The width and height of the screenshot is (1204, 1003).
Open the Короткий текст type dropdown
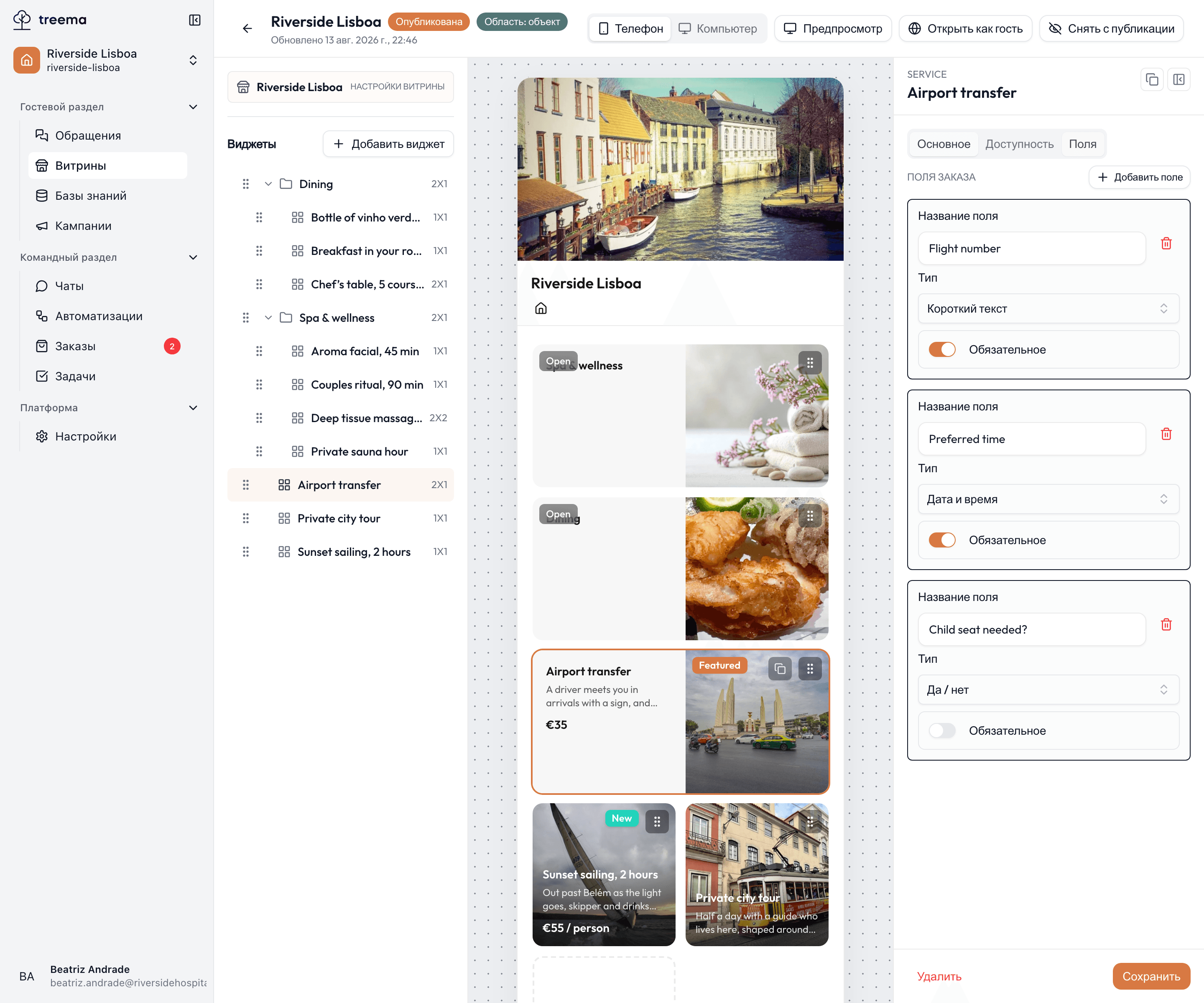[x=1048, y=308]
